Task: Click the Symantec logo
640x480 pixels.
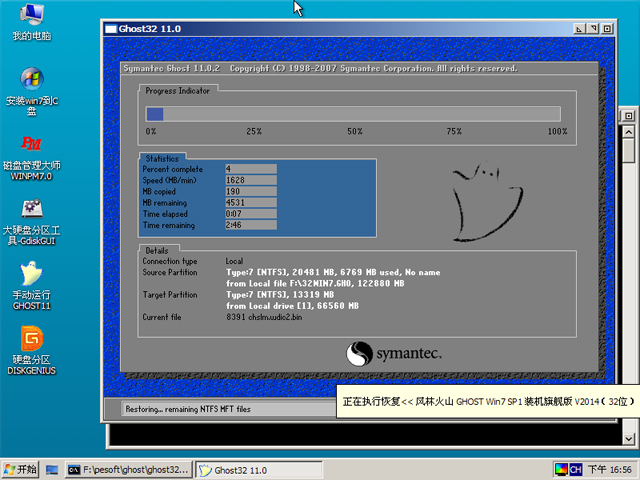Action: point(393,353)
